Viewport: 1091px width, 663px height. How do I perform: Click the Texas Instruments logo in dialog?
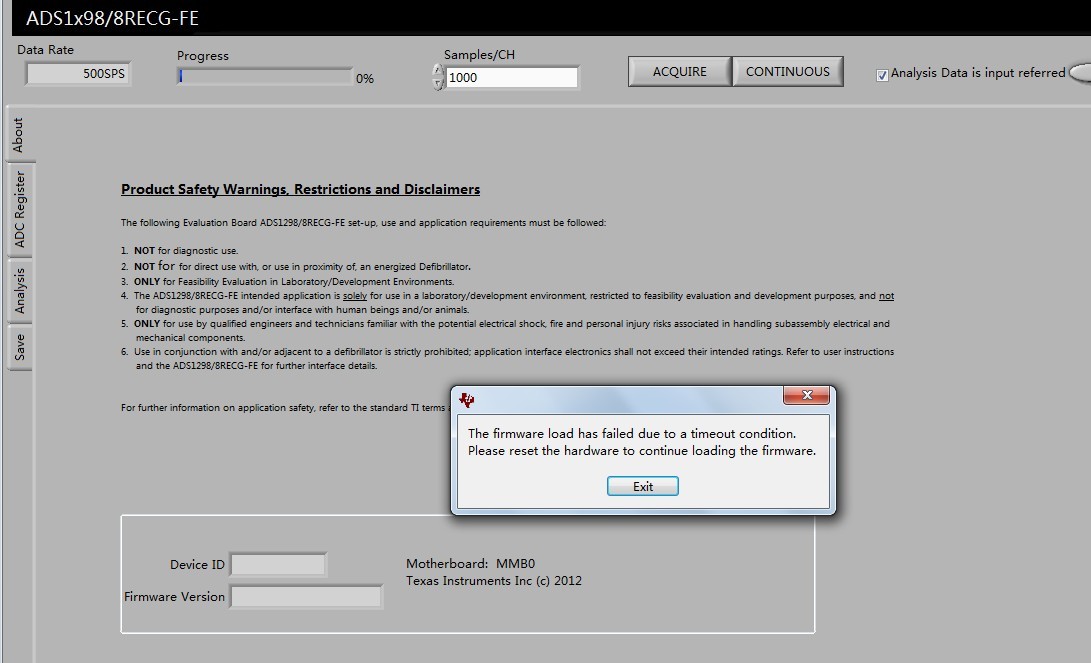tap(466, 400)
